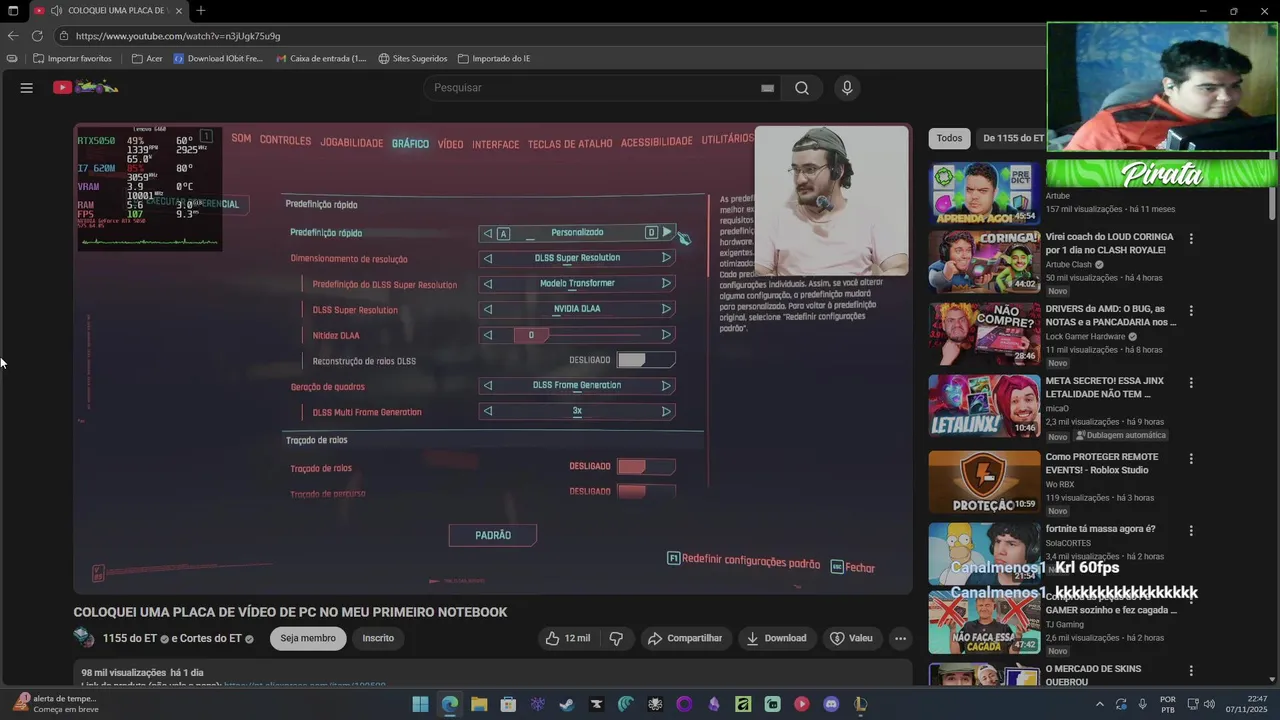The image size is (1280, 720).
Task: Mute the tab using the speaker icon
Action: (56, 10)
